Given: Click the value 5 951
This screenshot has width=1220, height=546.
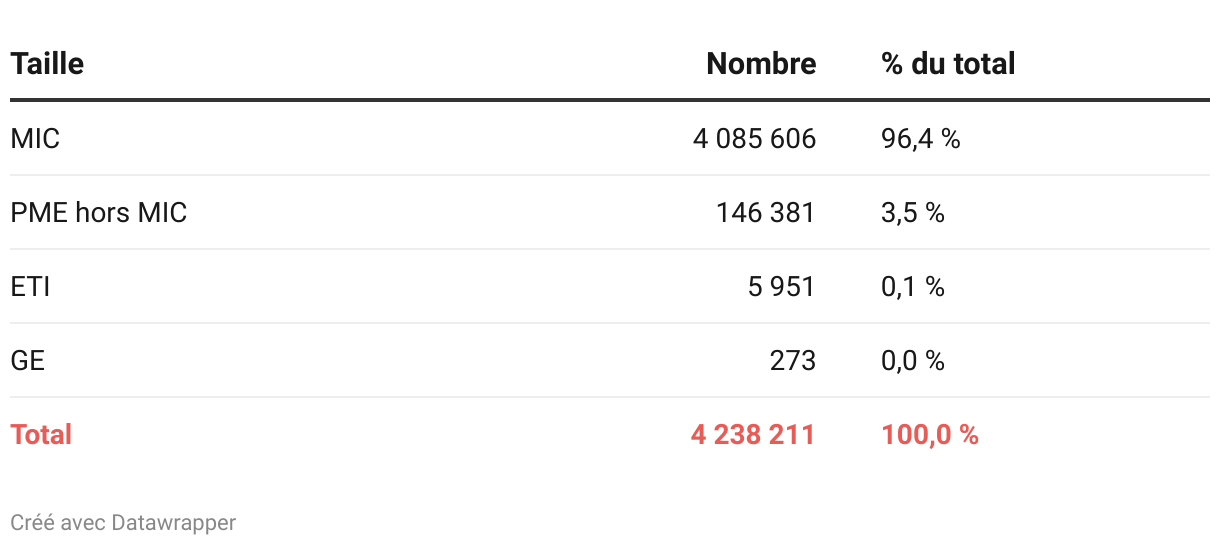Looking at the screenshot, I should [782, 287].
